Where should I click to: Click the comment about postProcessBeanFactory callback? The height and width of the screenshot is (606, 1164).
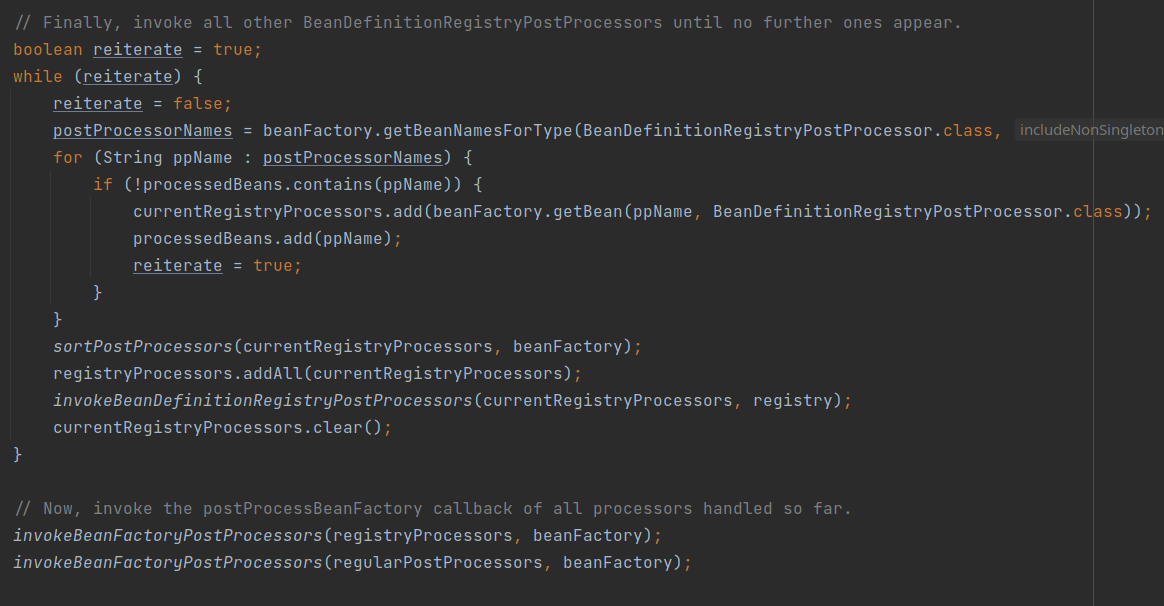432,509
